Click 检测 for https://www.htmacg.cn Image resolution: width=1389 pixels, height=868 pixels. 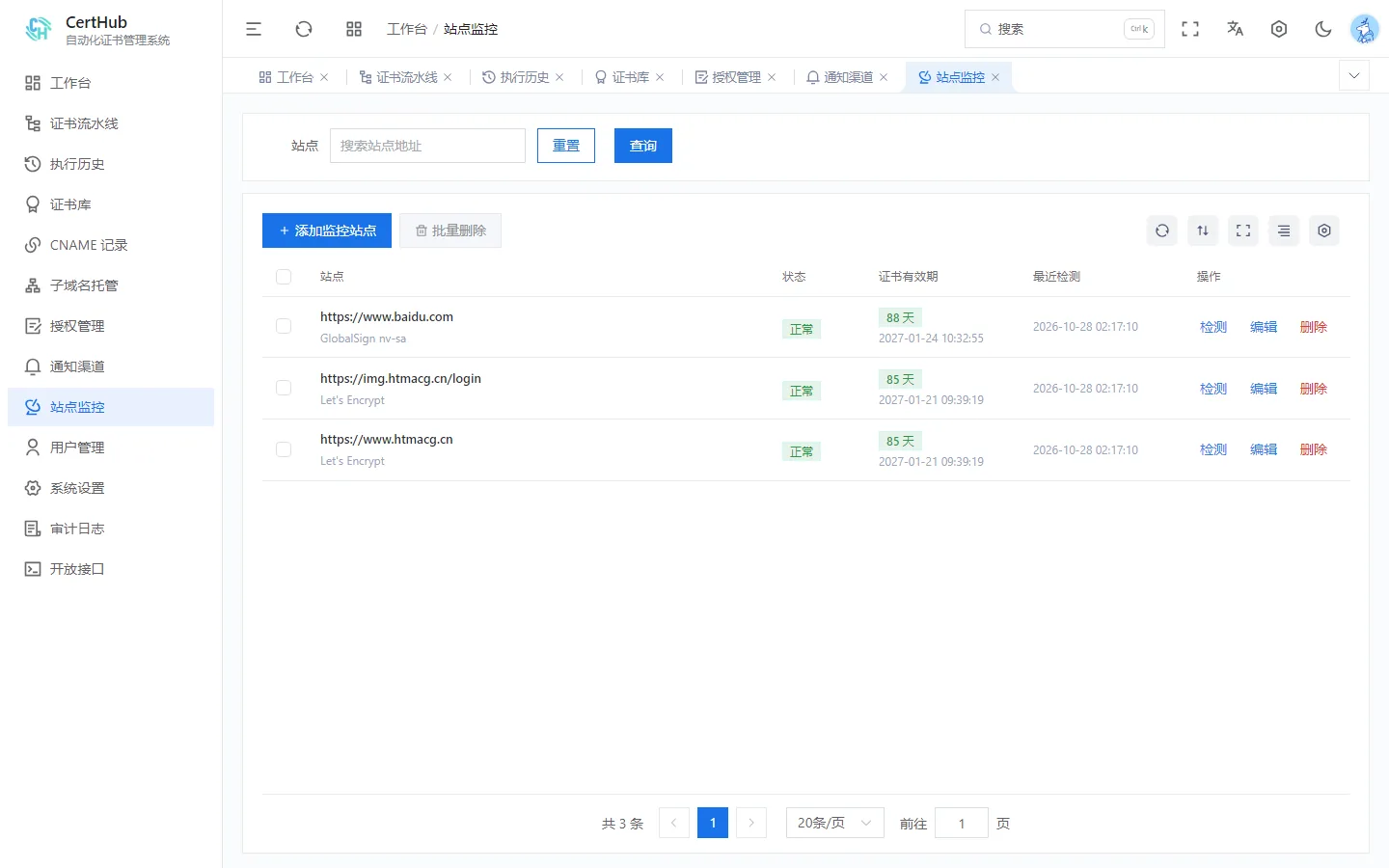pos(1213,449)
